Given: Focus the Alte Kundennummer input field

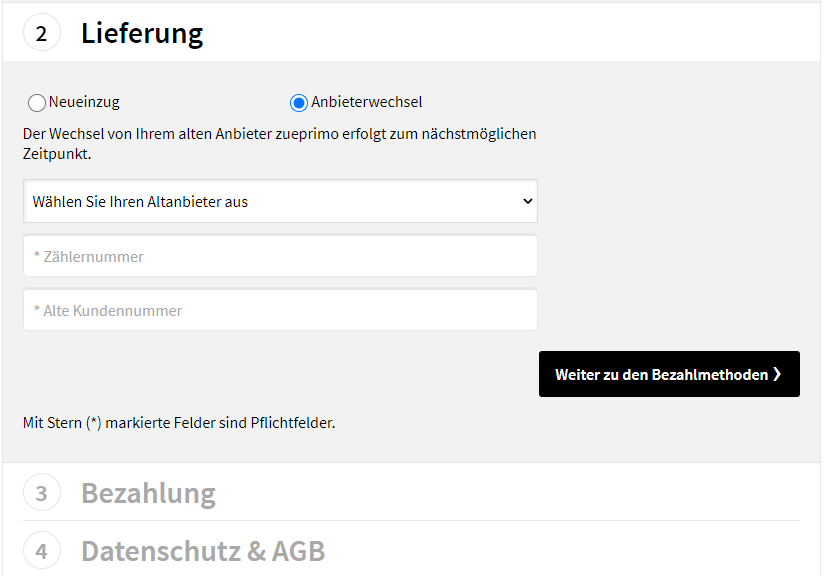Looking at the screenshot, I should (x=280, y=310).
